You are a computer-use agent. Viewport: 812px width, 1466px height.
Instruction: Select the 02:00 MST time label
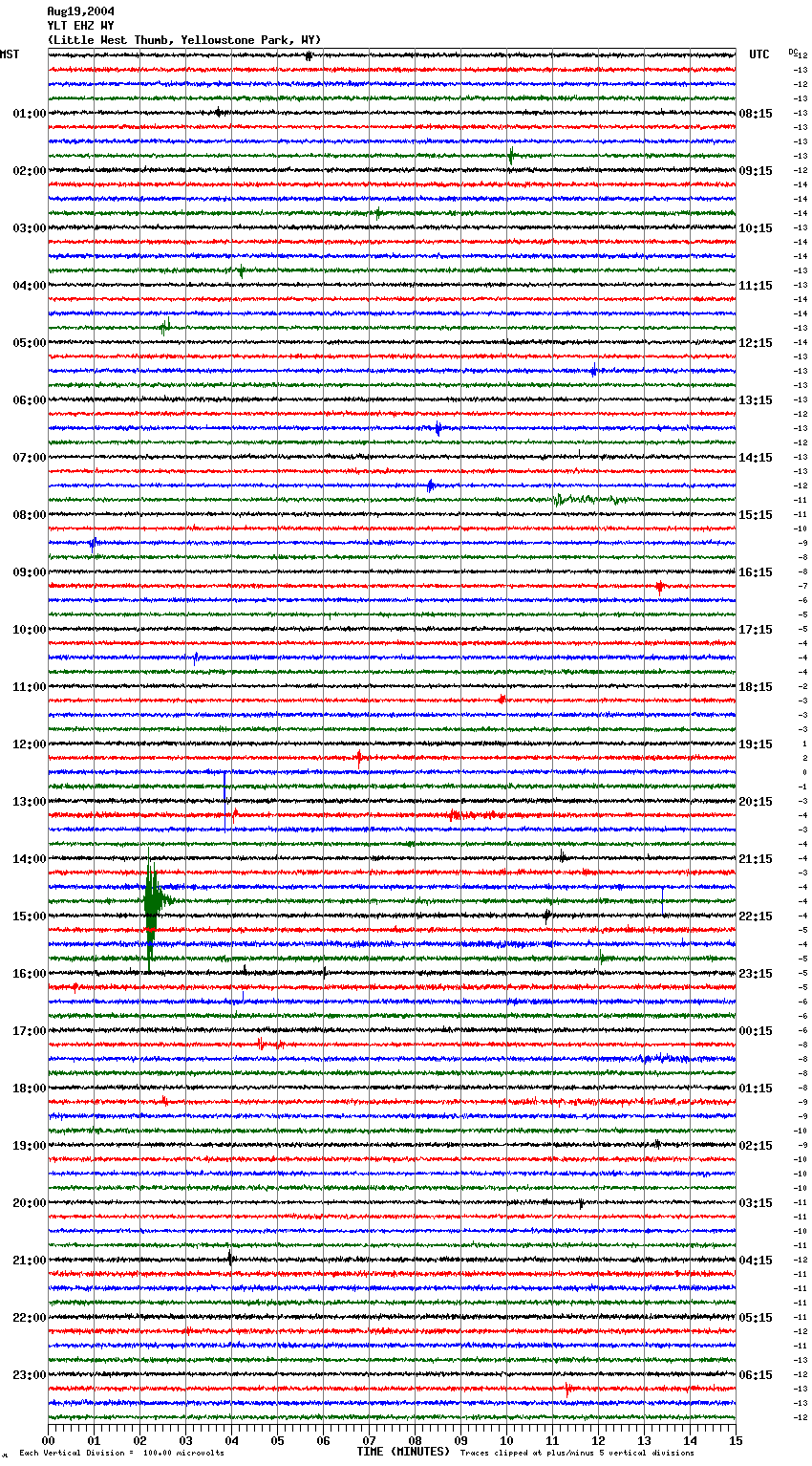tap(30, 171)
